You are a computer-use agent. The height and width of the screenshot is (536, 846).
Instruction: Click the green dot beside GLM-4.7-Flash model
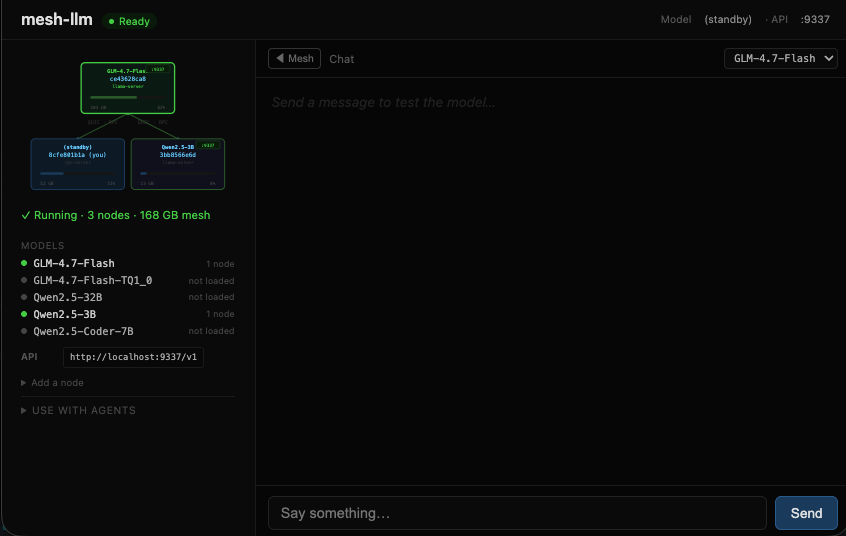click(x=25, y=264)
